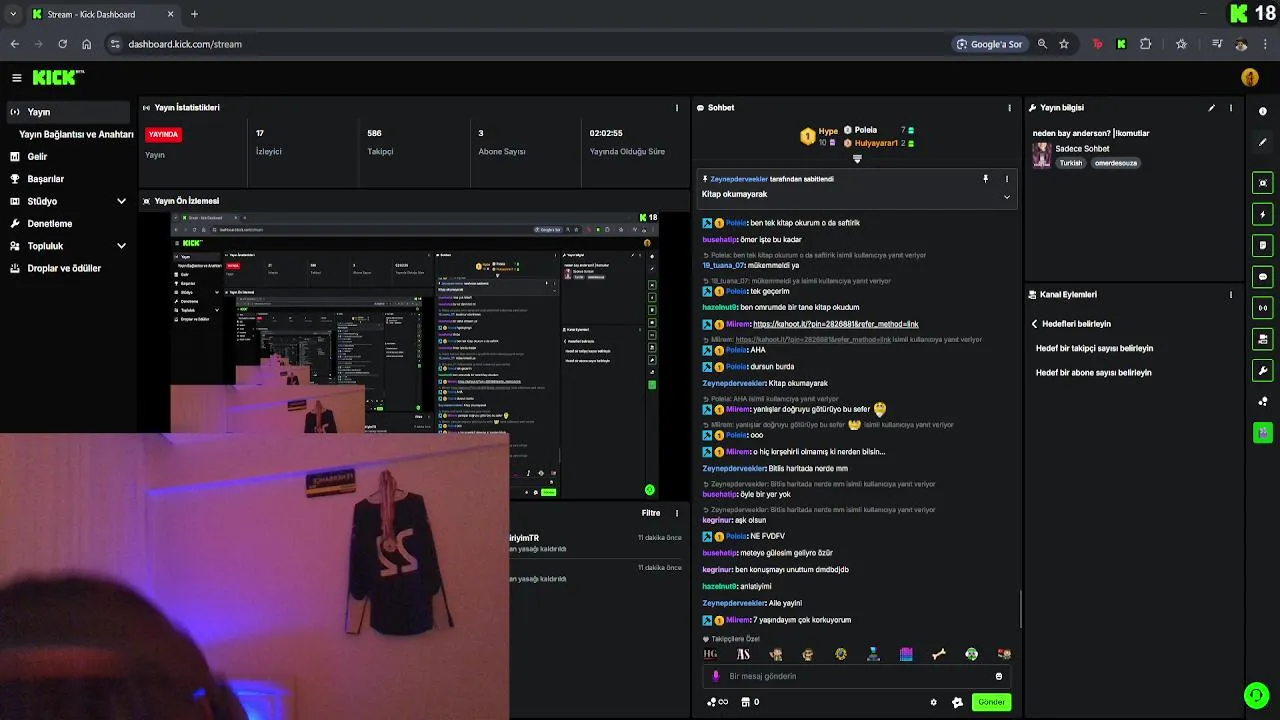The width and height of the screenshot is (1280, 720).
Task: Open the Chrome three-dot menu
Action: click(x=1267, y=44)
